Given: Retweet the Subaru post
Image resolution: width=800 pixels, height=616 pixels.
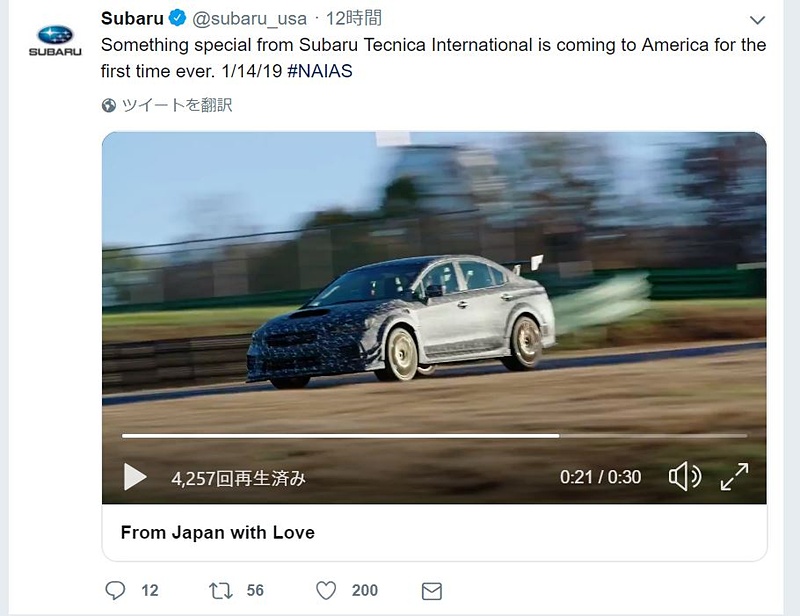Looking at the screenshot, I should (x=220, y=590).
